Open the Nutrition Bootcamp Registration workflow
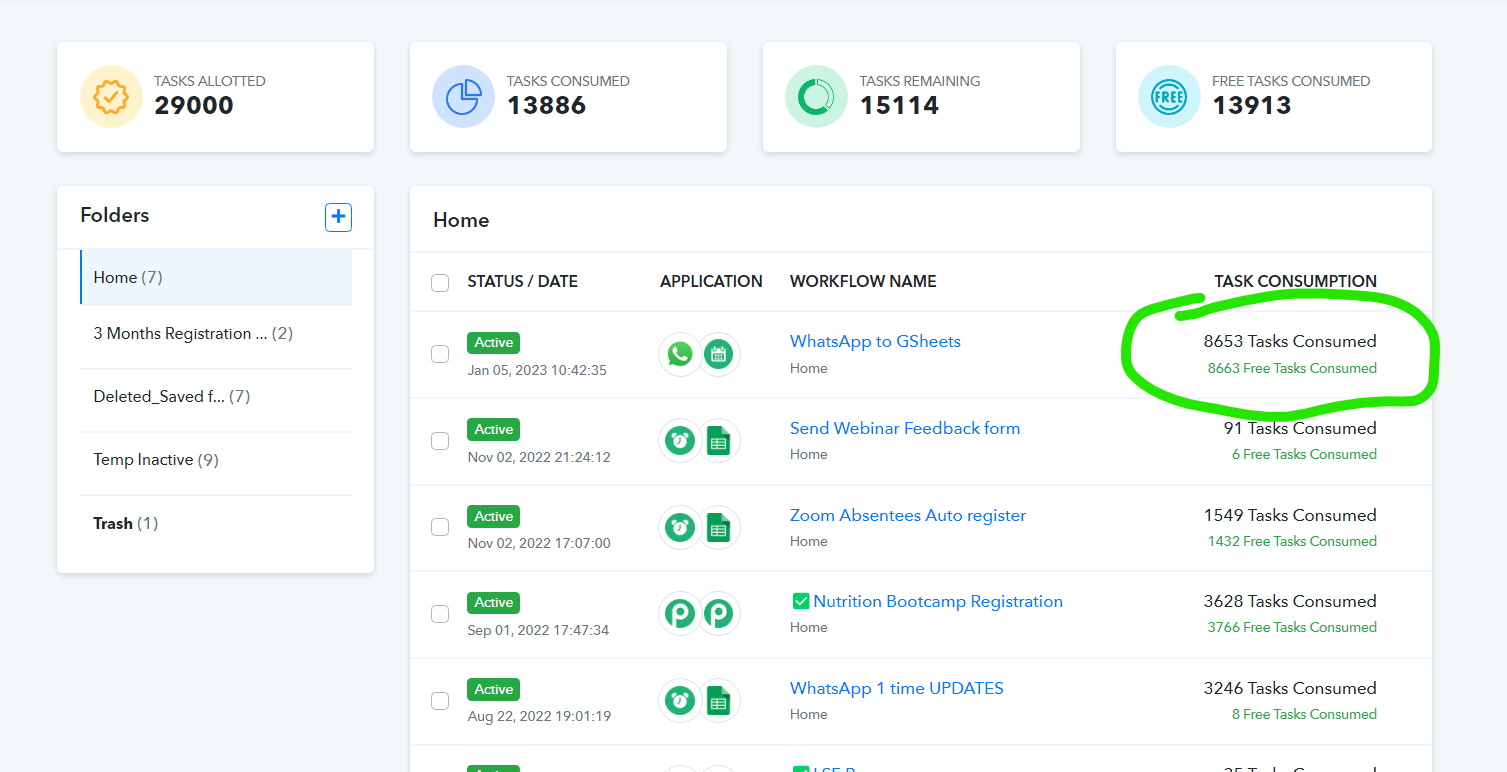 tap(938, 601)
